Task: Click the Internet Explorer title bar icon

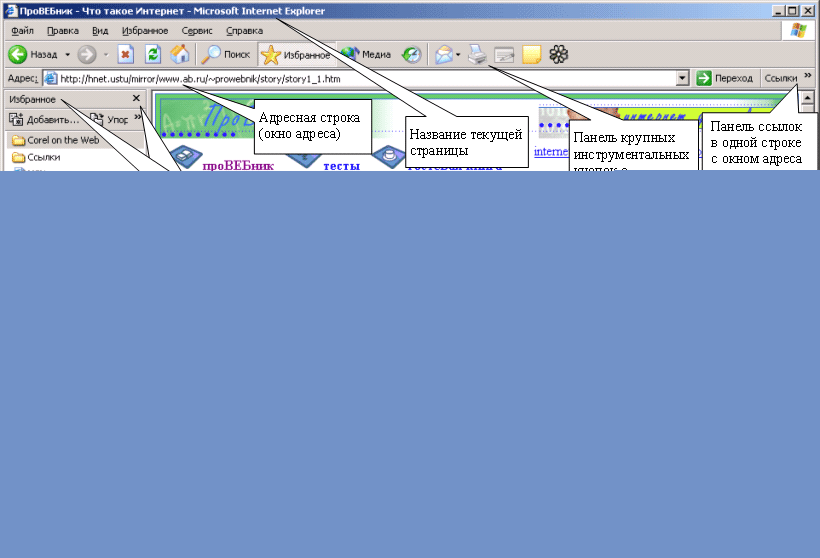Action: (x=10, y=10)
